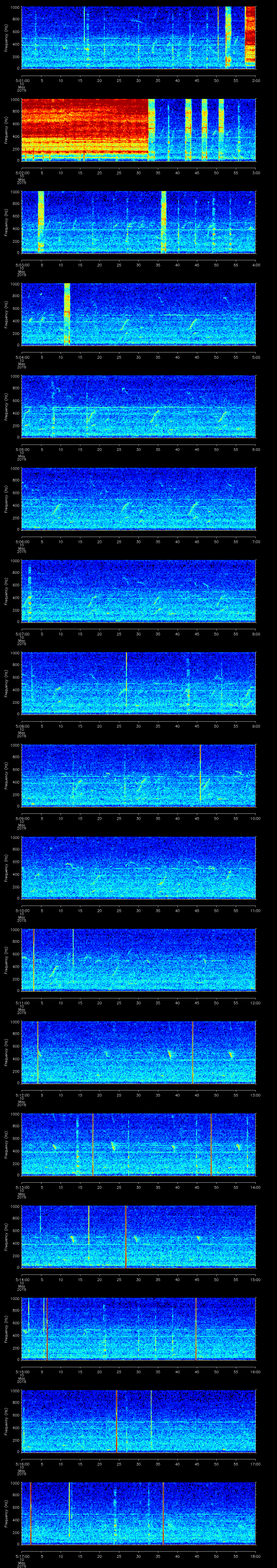Click the '5:17:00' start time label
Screen dimensions: 277x1568
coord(22,1556)
